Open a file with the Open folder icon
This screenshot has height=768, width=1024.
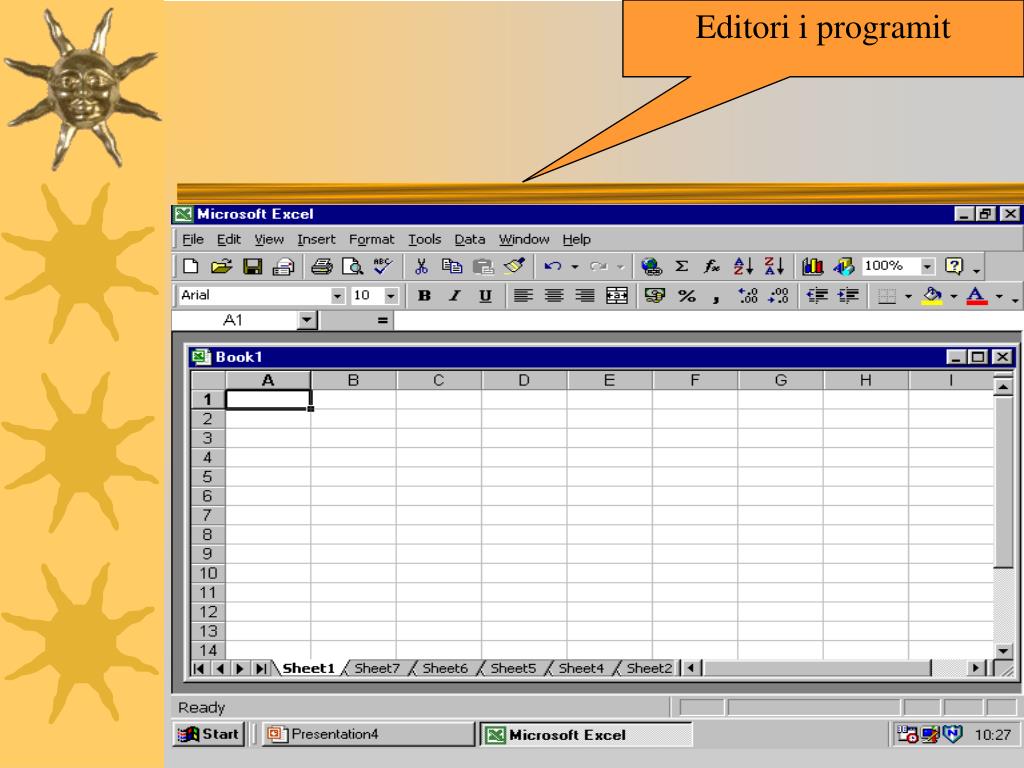pyautogui.click(x=221, y=266)
